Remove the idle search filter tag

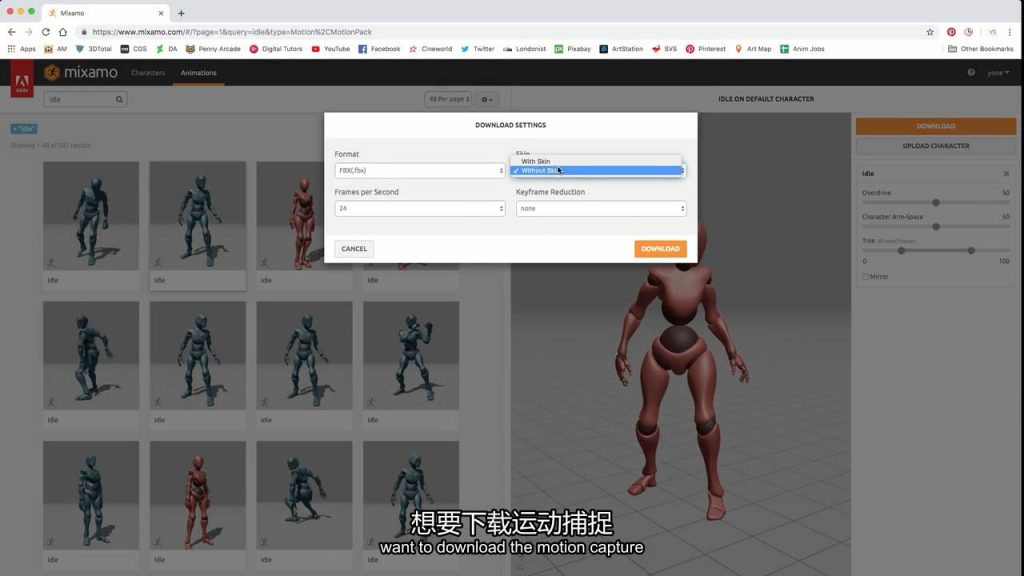click(x=24, y=129)
